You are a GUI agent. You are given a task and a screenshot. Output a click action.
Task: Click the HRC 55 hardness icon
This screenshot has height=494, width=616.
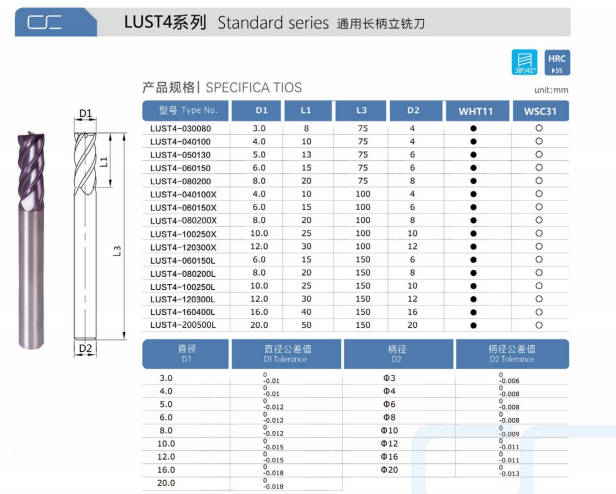(x=557, y=61)
